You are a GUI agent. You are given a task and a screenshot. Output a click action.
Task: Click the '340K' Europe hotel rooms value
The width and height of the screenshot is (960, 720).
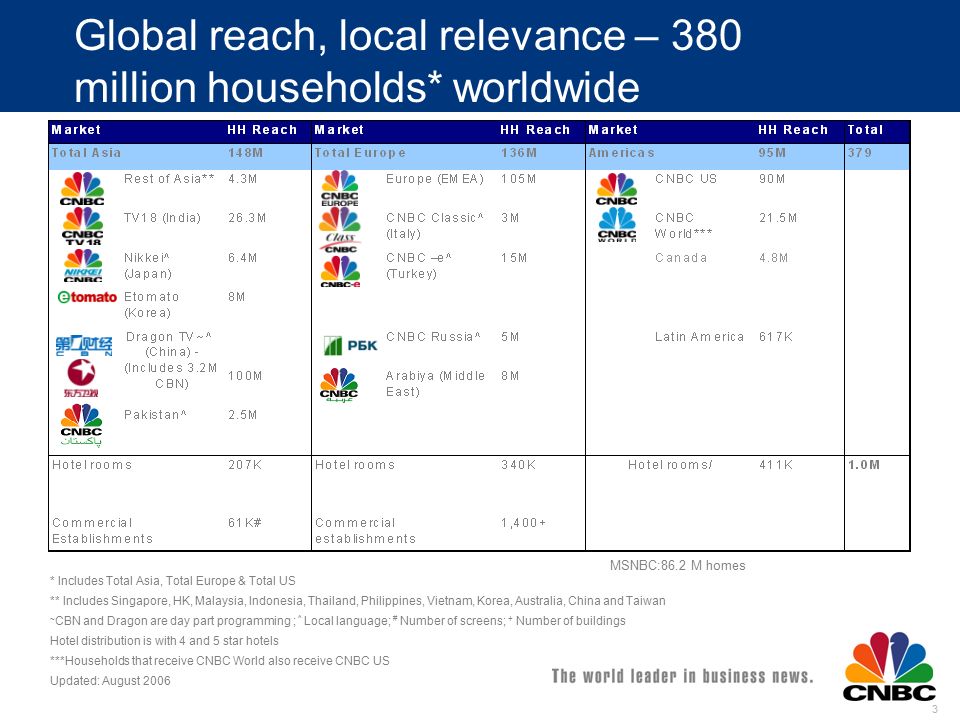click(x=518, y=465)
